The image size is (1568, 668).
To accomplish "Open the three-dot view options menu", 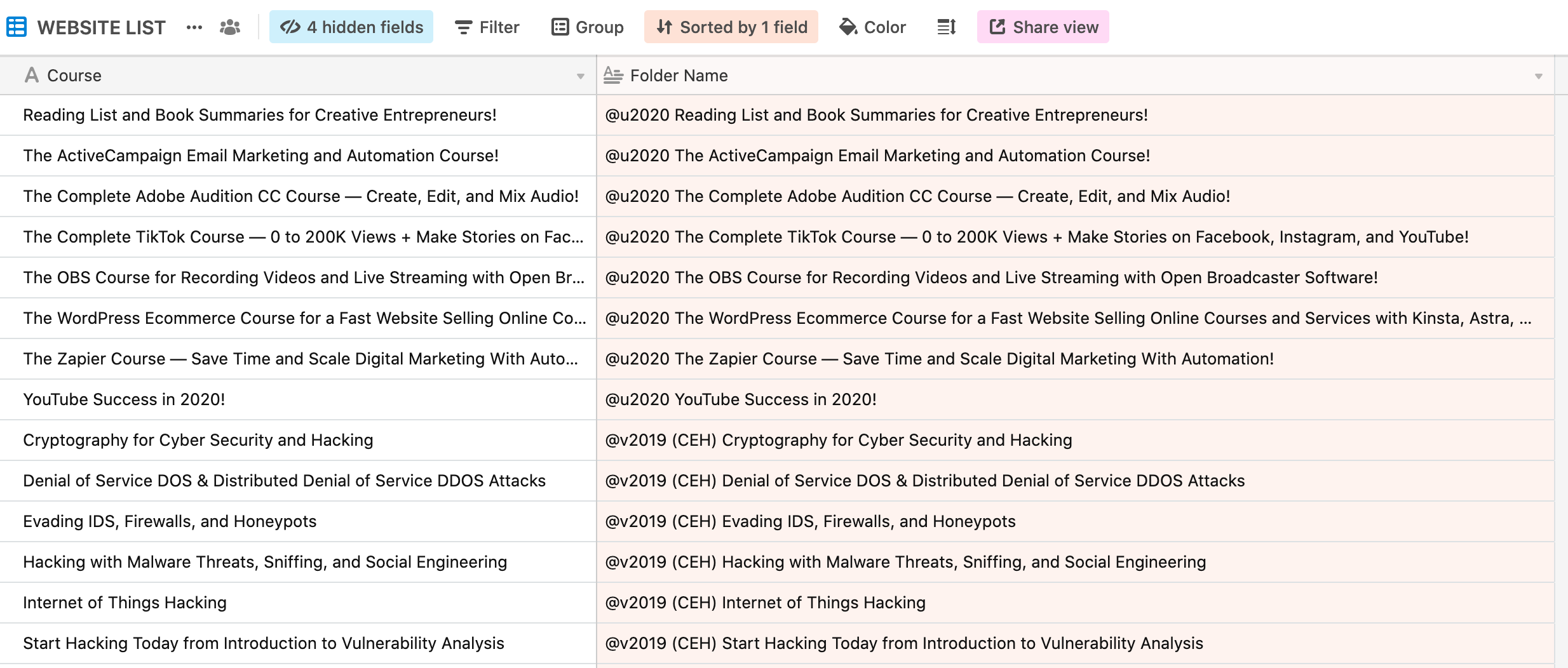I will (x=194, y=27).
